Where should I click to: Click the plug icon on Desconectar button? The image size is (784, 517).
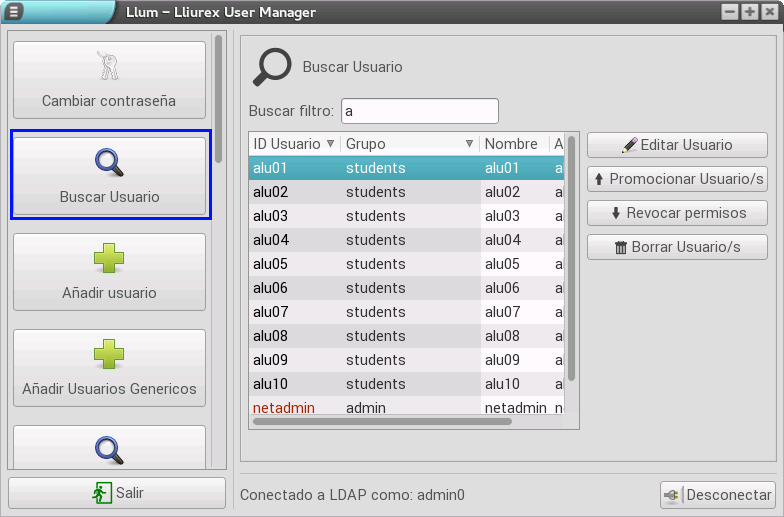pos(672,495)
